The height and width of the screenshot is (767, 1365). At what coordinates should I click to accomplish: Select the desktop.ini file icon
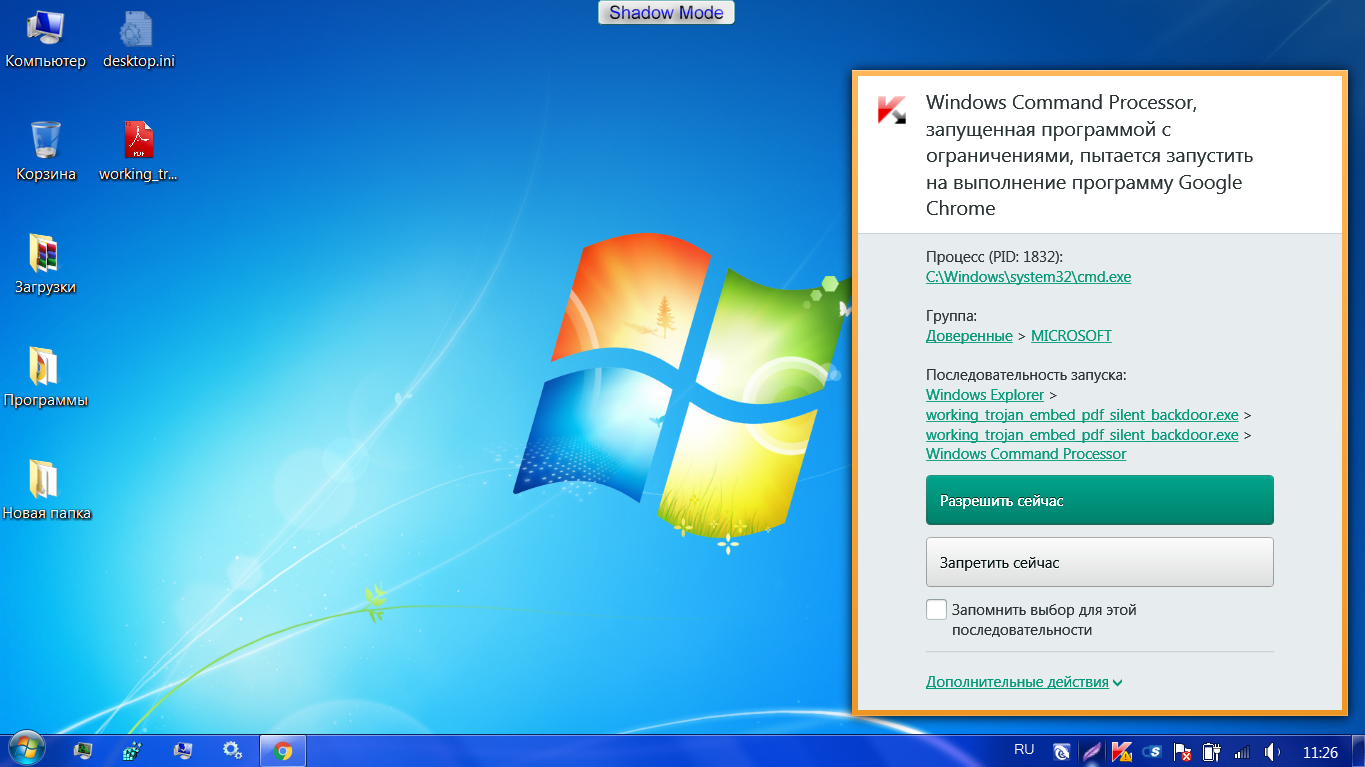tap(139, 40)
